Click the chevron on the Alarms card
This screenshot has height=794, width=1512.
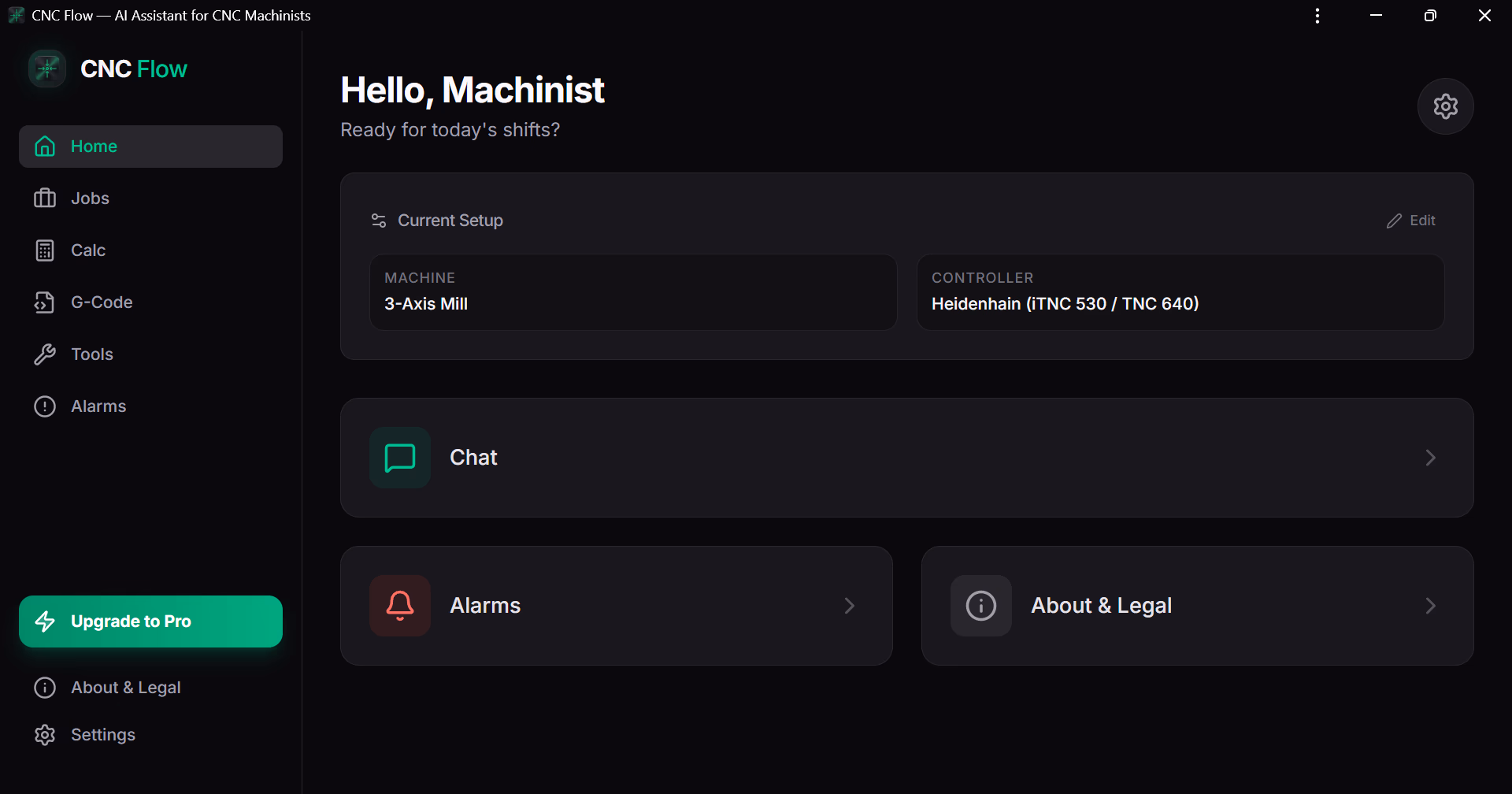(849, 606)
